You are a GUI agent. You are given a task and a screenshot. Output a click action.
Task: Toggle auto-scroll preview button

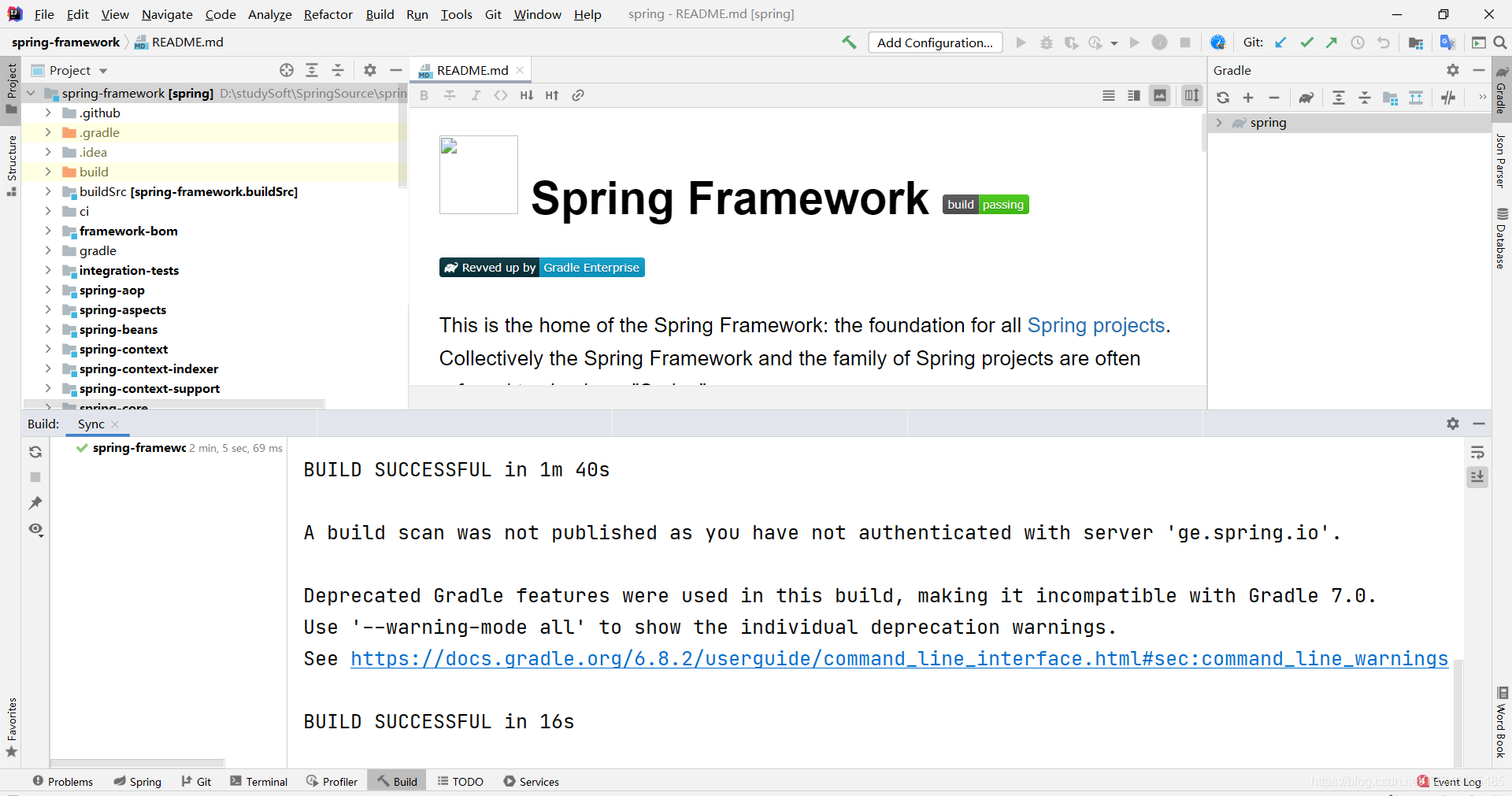click(1192, 95)
